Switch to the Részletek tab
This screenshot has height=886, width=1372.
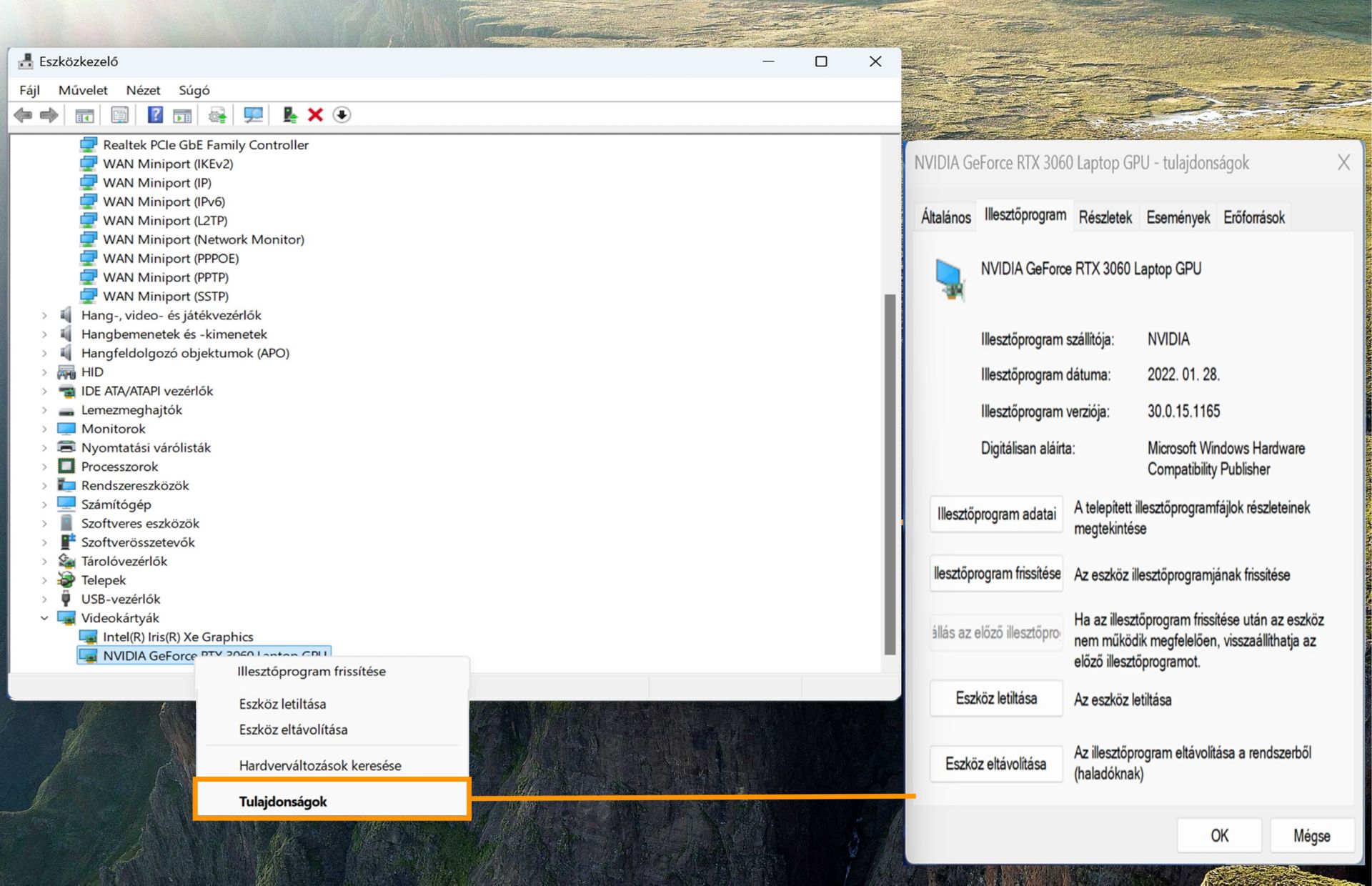[x=1105, y=217]
